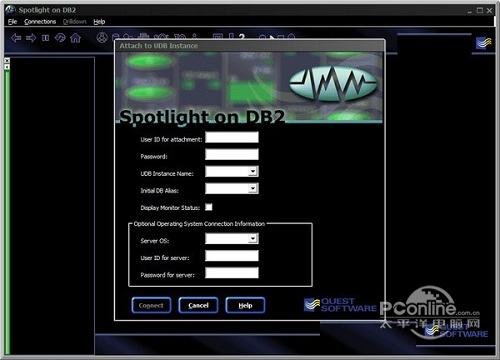Toggle the Display Monitor Status checkbox
Viewport: 500px width, 360px height.
point(209,207)
